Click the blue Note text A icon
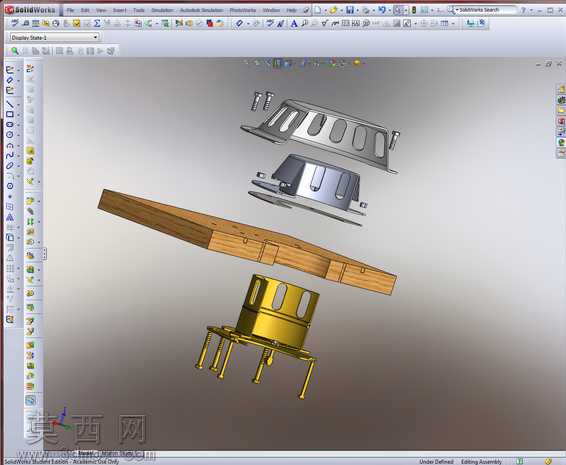This screenshot has width=566, height=465. click(x=294, y=24)
